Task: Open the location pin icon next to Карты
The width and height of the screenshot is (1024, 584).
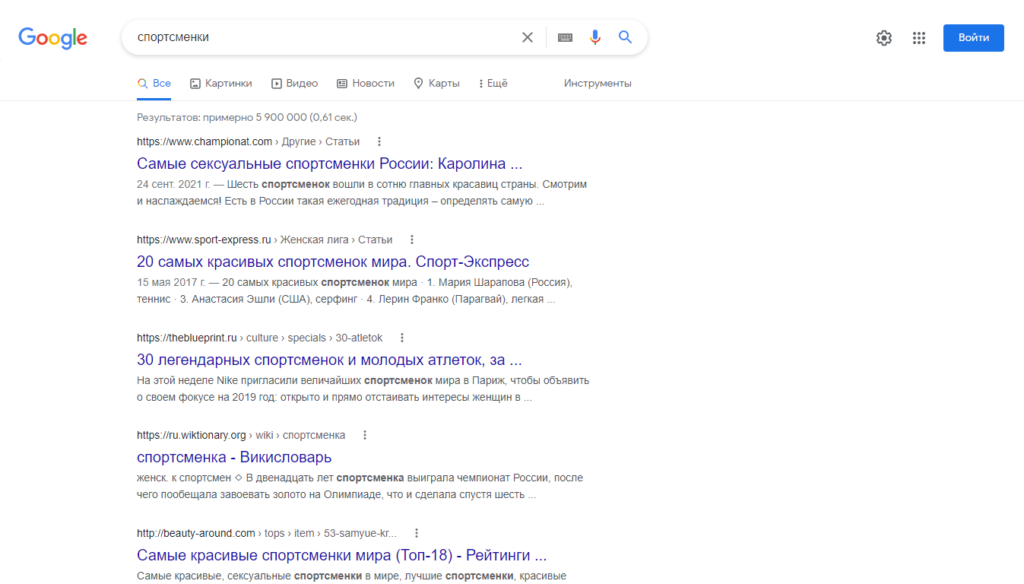Action: pos(419,83)
